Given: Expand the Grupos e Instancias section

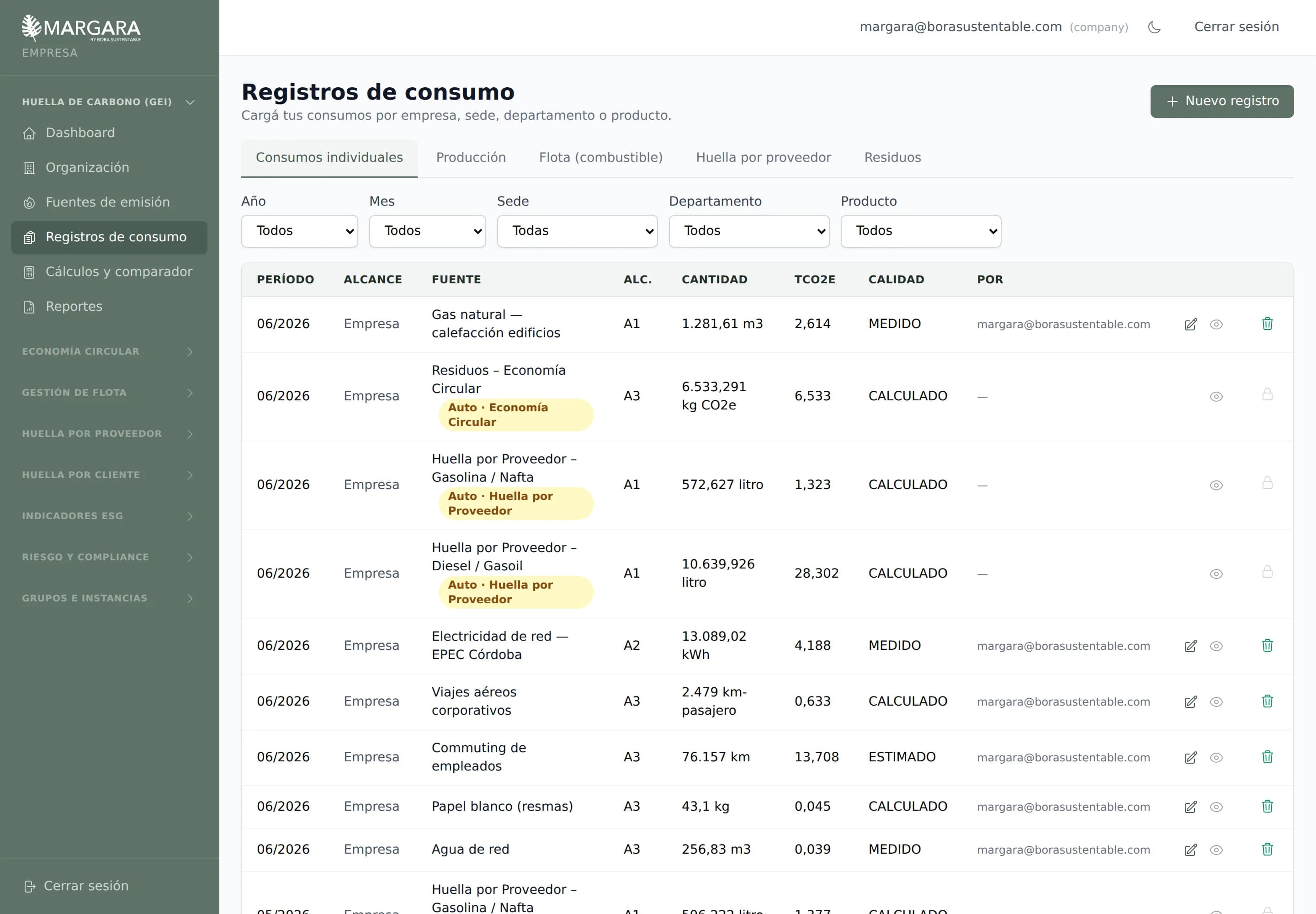Looking at the screenshot, I should [109, 598].
